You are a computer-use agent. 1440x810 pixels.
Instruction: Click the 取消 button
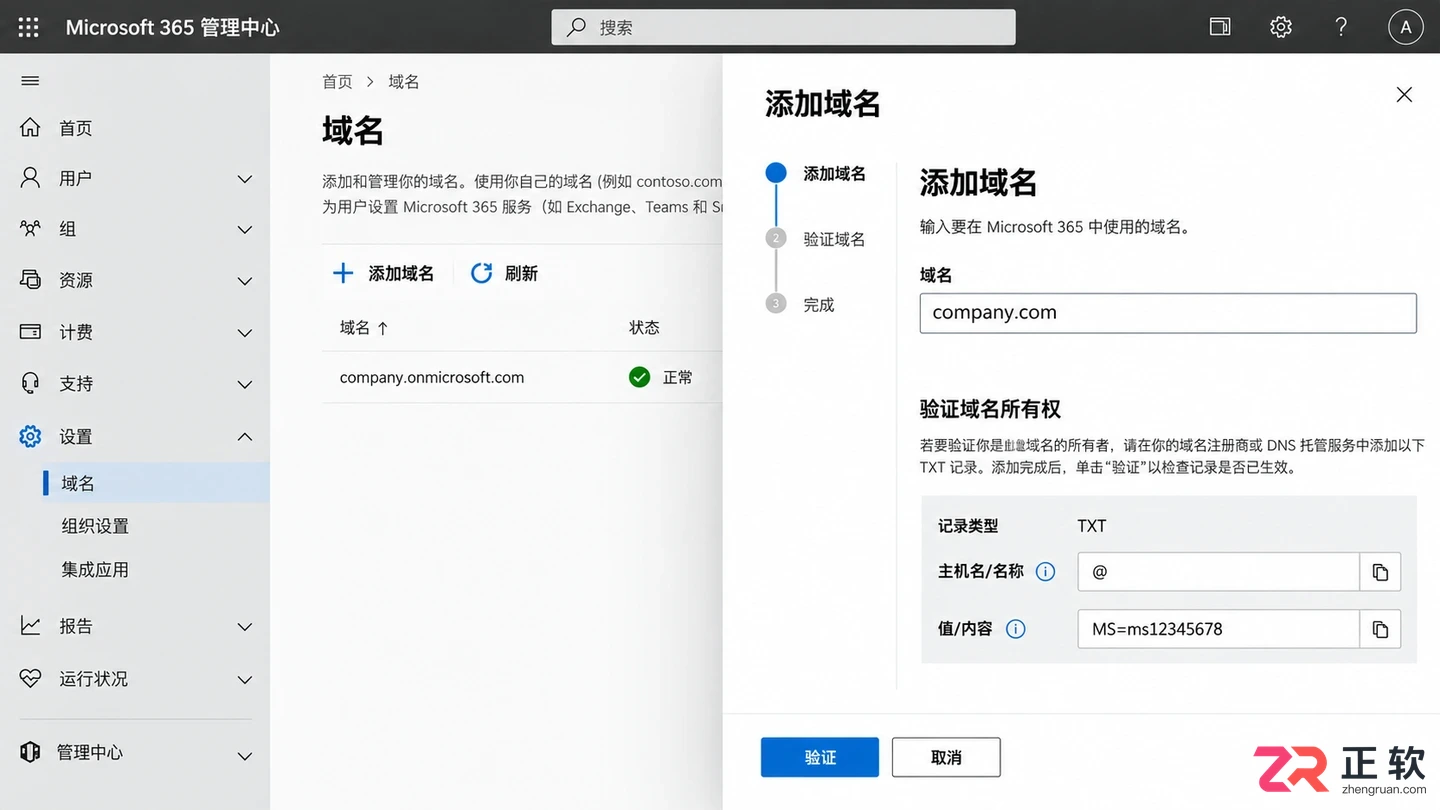(x=946, y=757)
